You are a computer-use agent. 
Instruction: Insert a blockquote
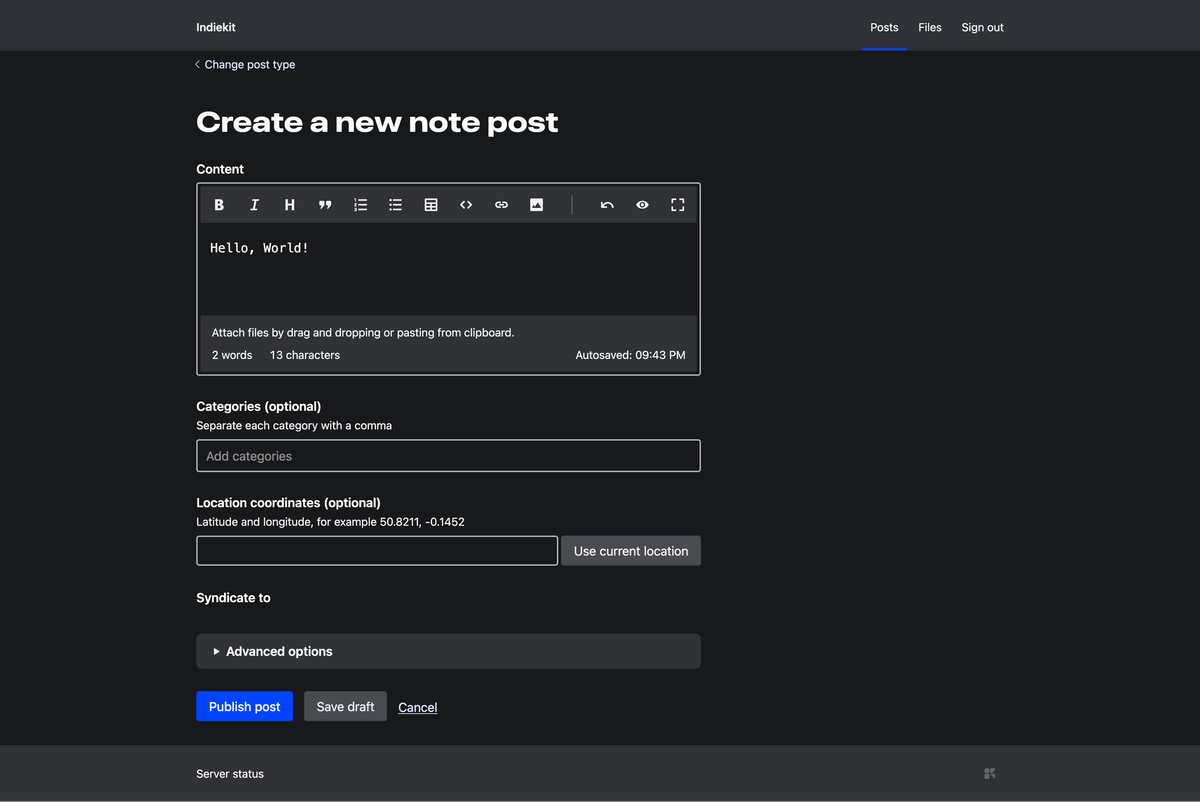click(325, 204)
